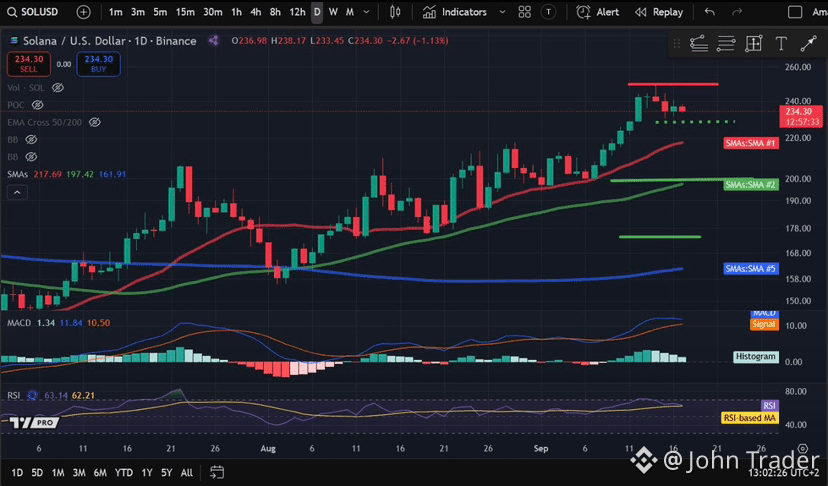The width and height of the screenshot is (828, 486).
Task: Select the arrow line drawing tool
Action: click(x=808, y=44)
